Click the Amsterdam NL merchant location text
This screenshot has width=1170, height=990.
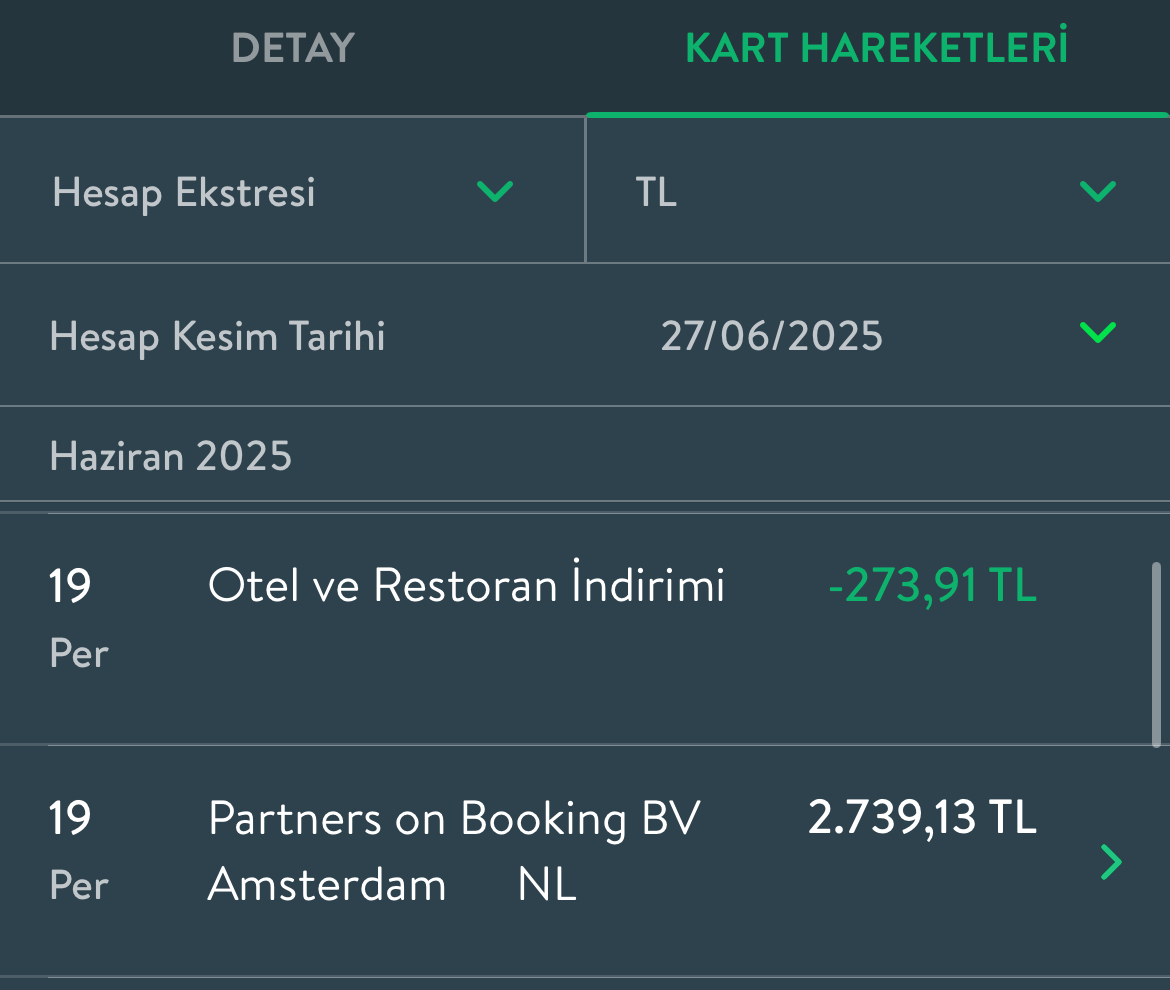(392, 886)
